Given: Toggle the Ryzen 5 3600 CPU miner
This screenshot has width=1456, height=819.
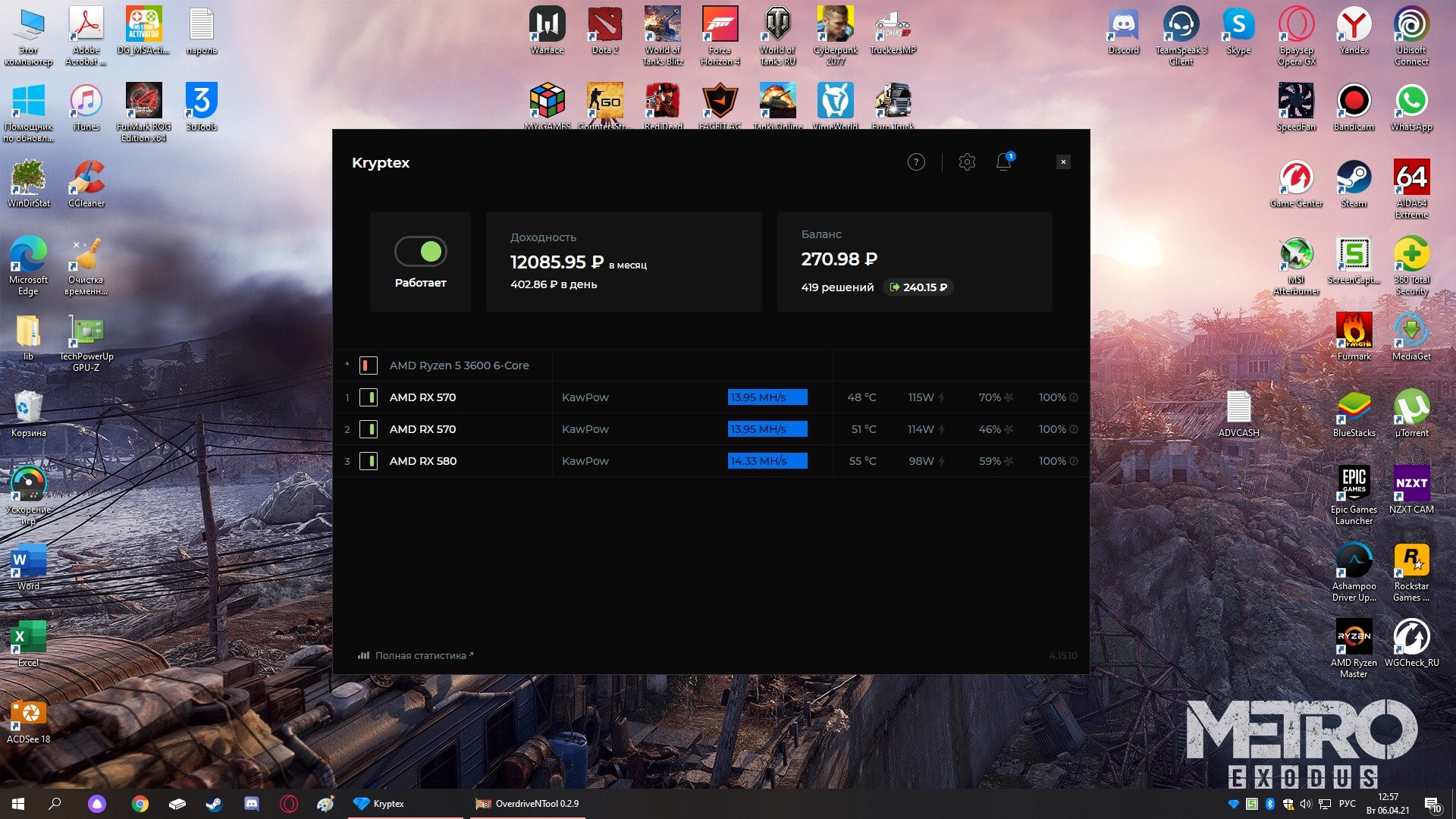Looking at the screenshot, I should click(x=369, y=366).
